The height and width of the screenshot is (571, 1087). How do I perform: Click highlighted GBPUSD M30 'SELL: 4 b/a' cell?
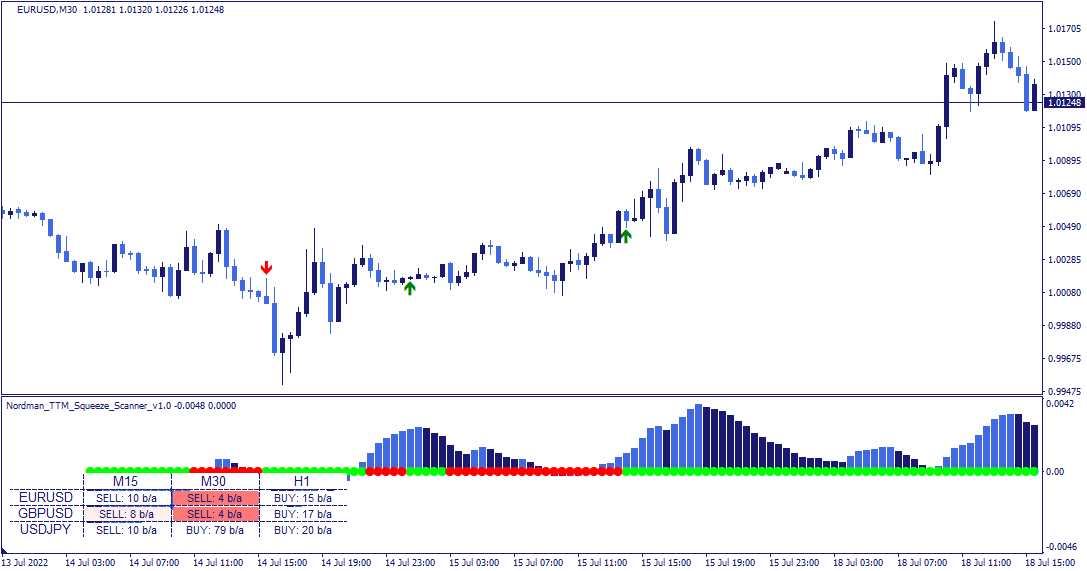(216, 514)
